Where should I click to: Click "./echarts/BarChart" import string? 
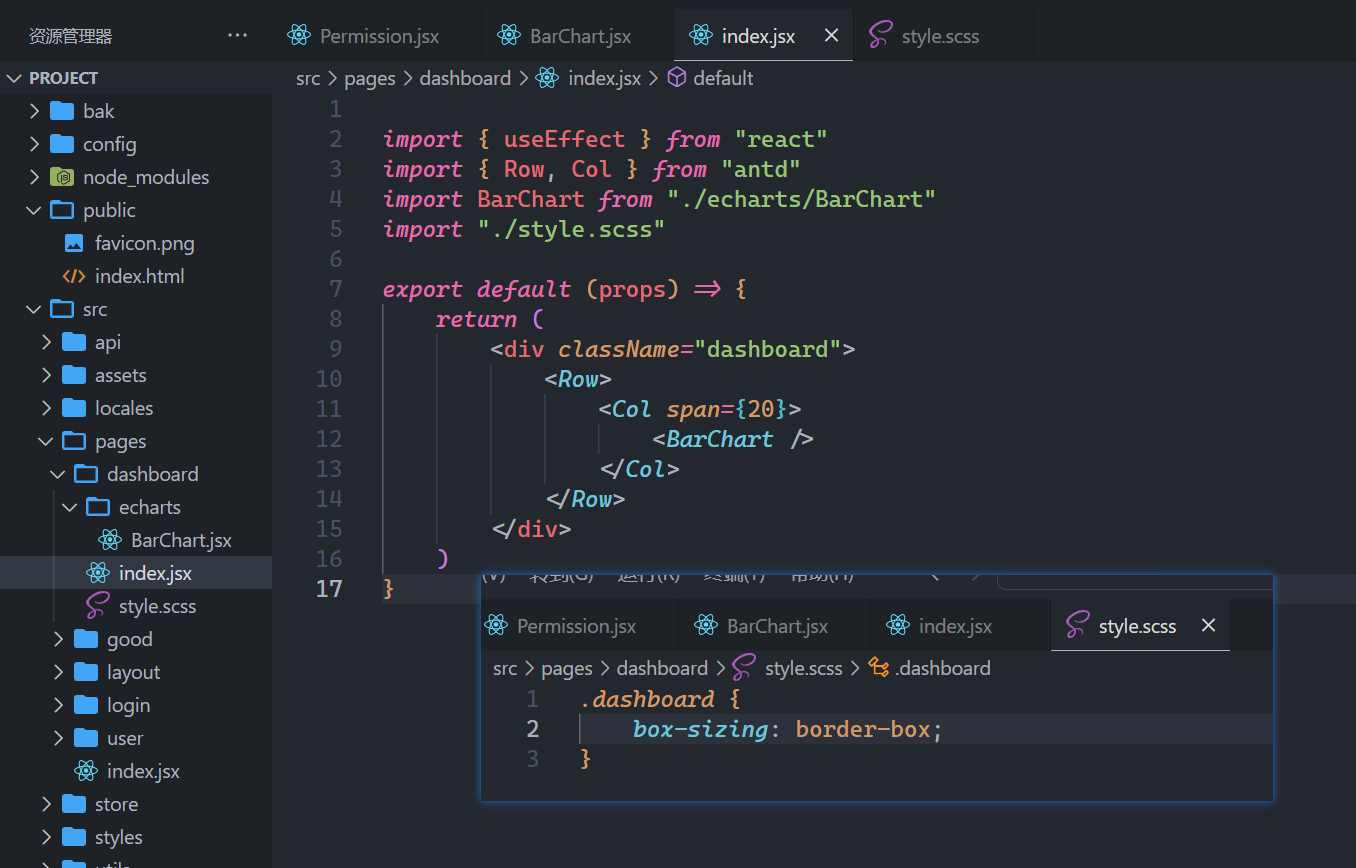(x=801, y=199)
